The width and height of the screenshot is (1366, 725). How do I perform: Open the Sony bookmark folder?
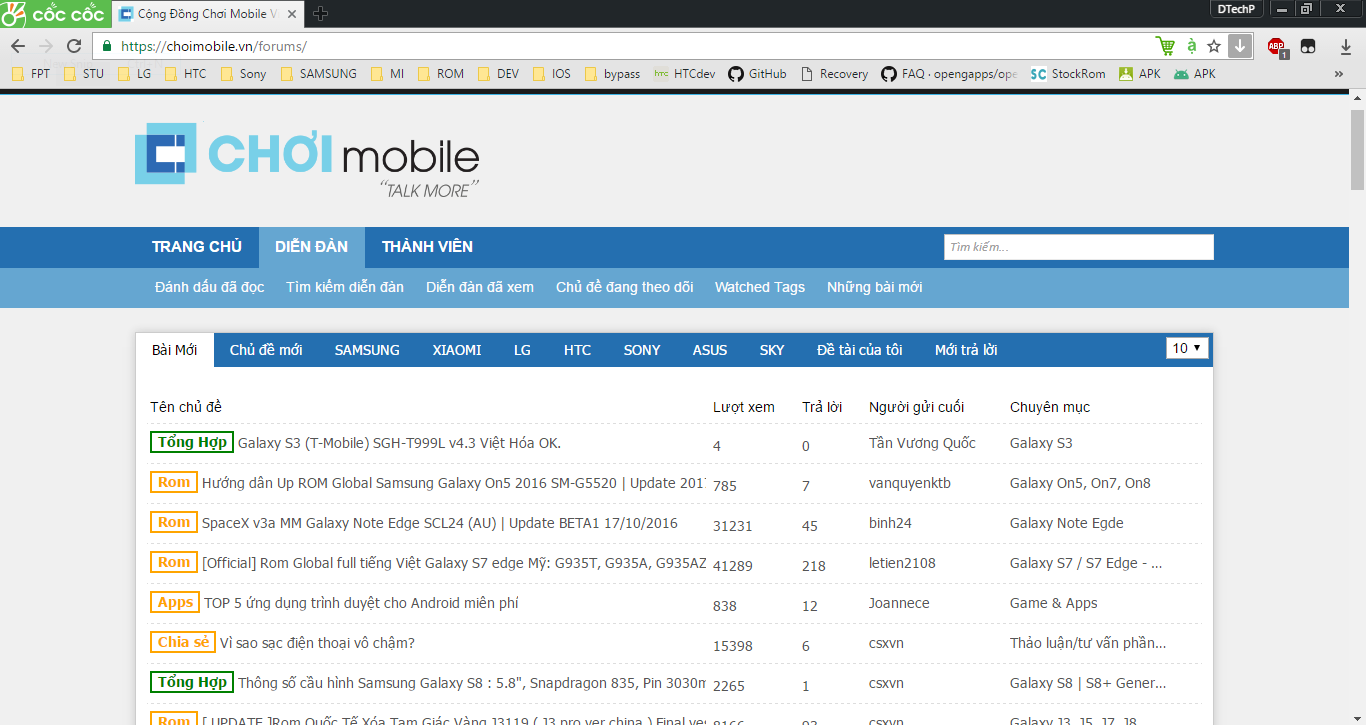243,74
